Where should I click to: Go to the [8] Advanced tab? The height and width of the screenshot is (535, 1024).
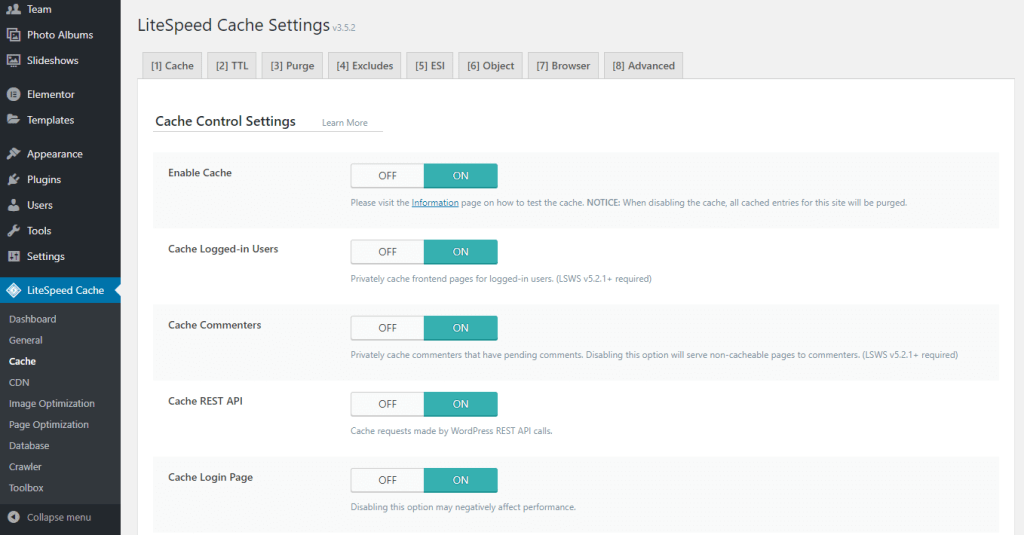[x=643, y=66]
